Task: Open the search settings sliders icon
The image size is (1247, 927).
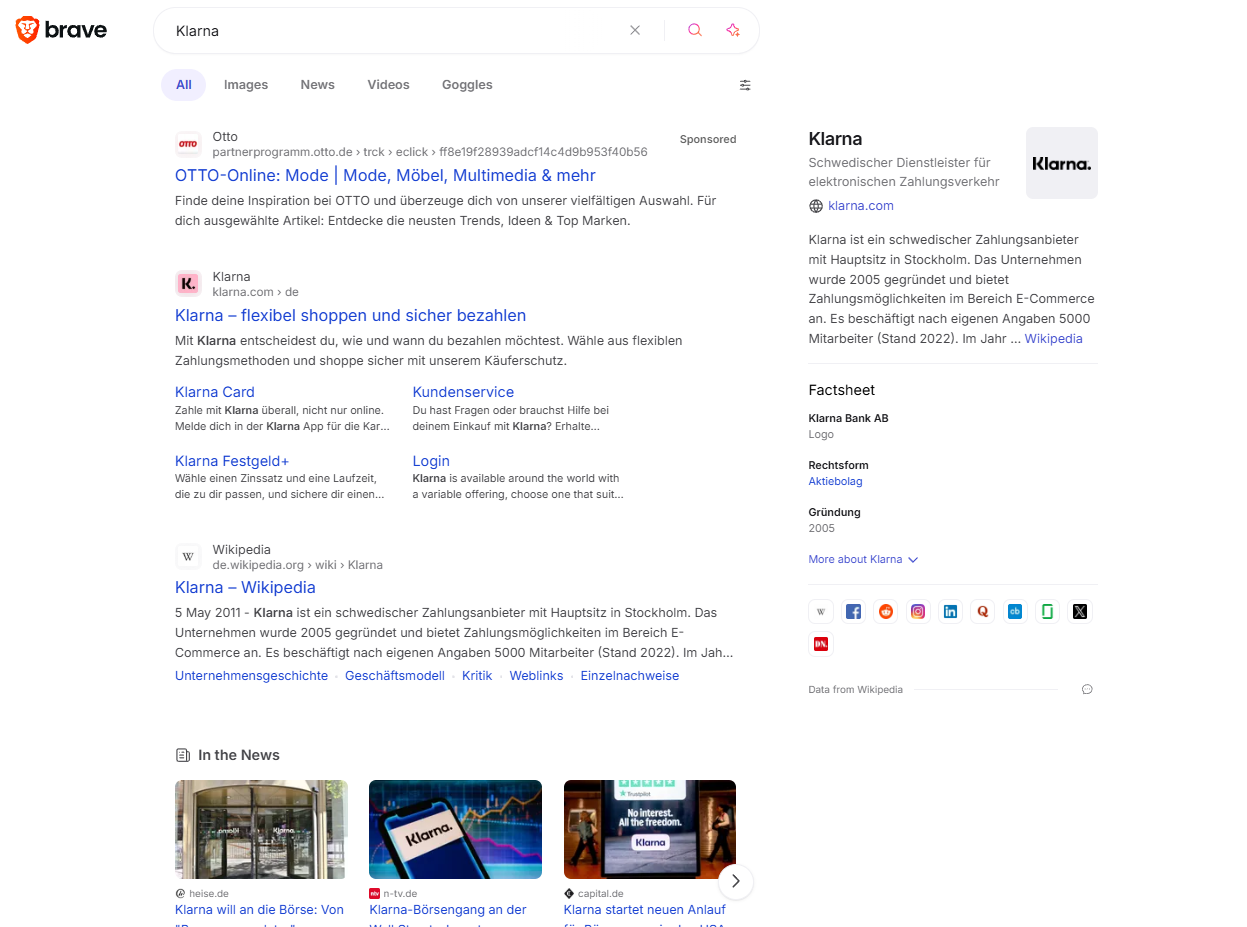Action: point(745,85)
